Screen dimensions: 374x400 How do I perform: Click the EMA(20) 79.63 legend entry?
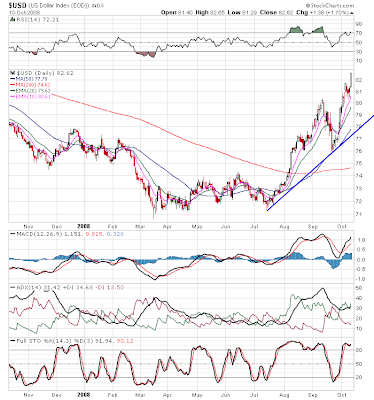pos(33,91)
